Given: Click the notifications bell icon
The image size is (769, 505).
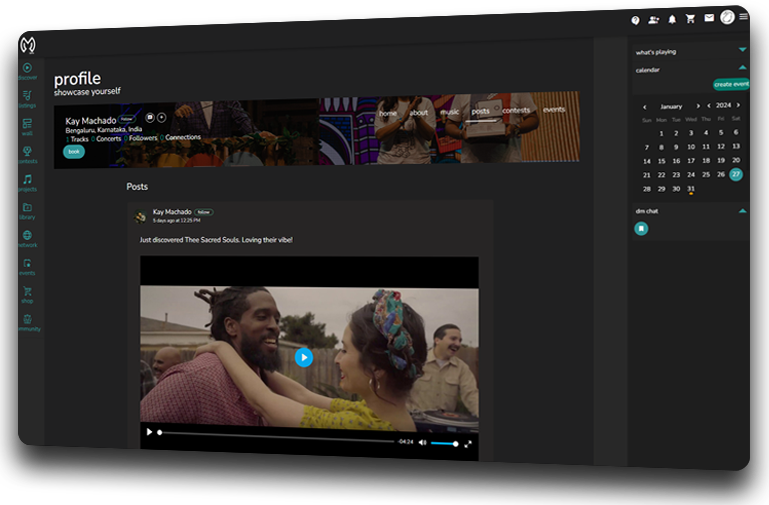Looking at the screenshot, I should click(672, 19).
